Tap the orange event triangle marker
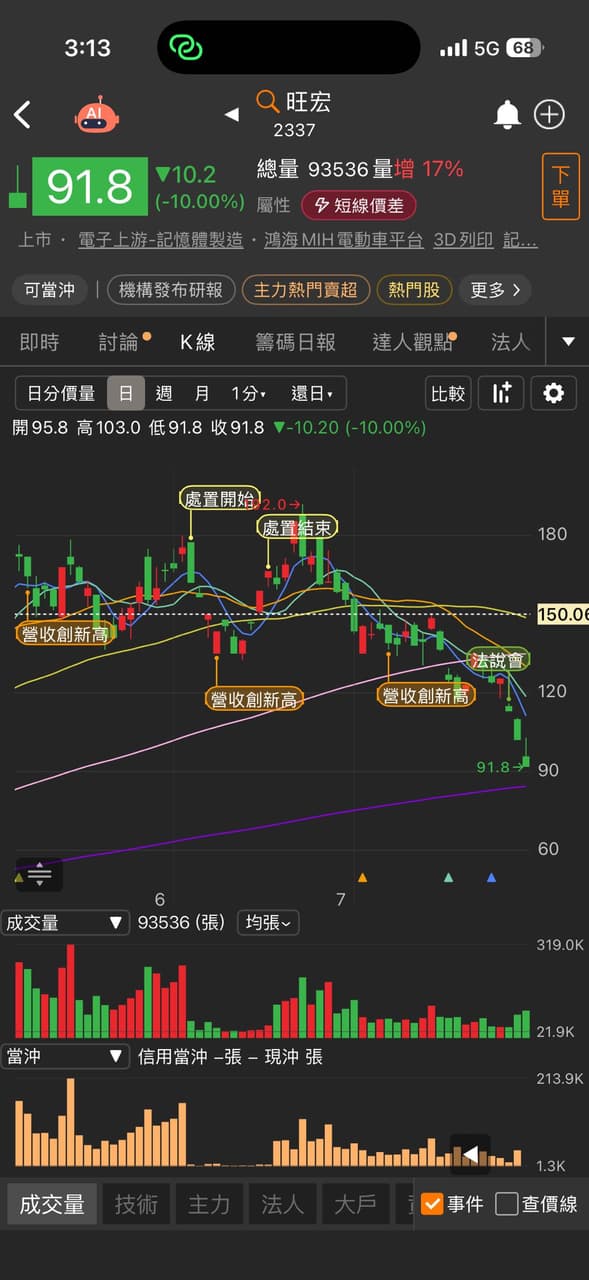 [x=362, y=878]
